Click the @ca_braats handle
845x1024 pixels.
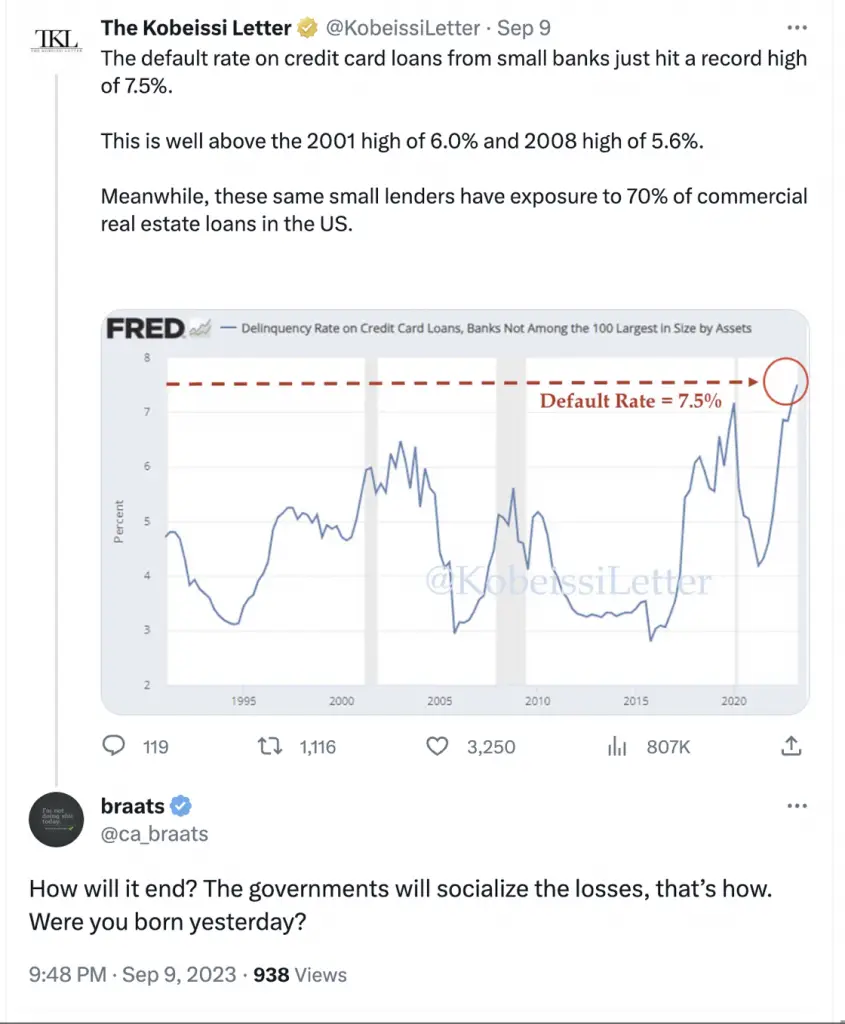(x=155, y=834)
